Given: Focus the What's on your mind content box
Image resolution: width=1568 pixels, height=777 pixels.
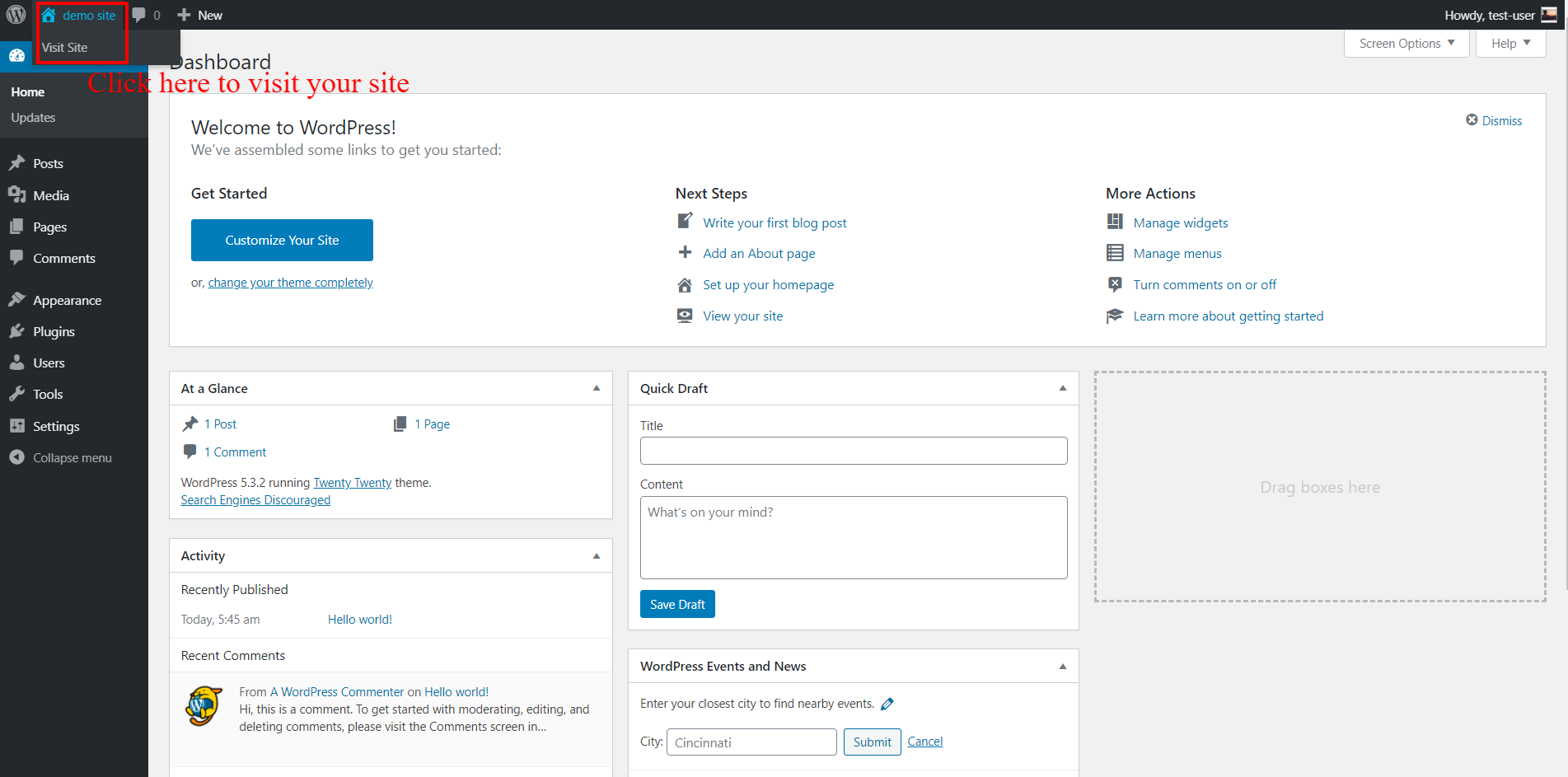Looking at the screenshot, I should click(x=854, y=537).
